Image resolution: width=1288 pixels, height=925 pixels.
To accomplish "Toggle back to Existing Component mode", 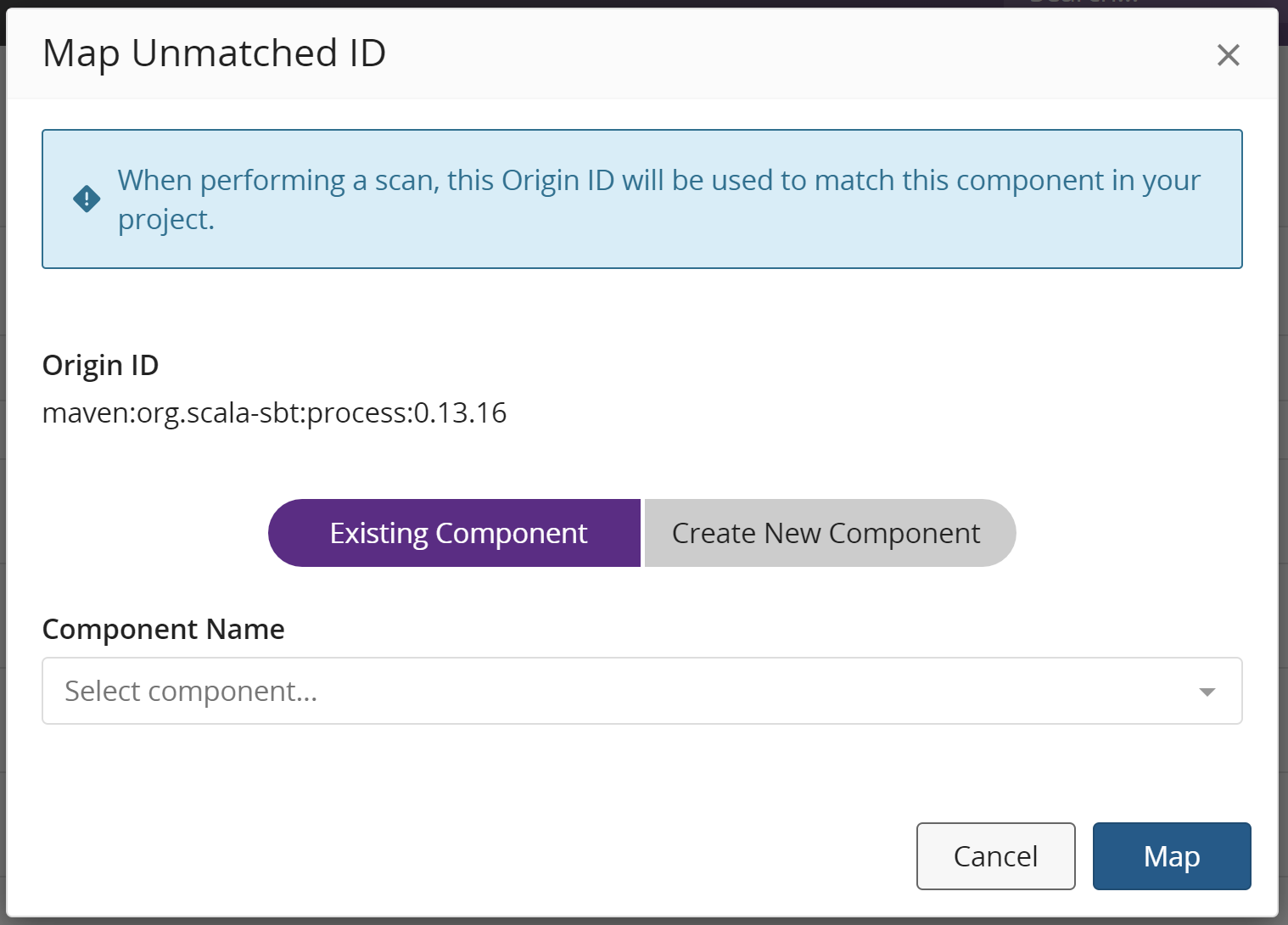I will tap(457, 533).
